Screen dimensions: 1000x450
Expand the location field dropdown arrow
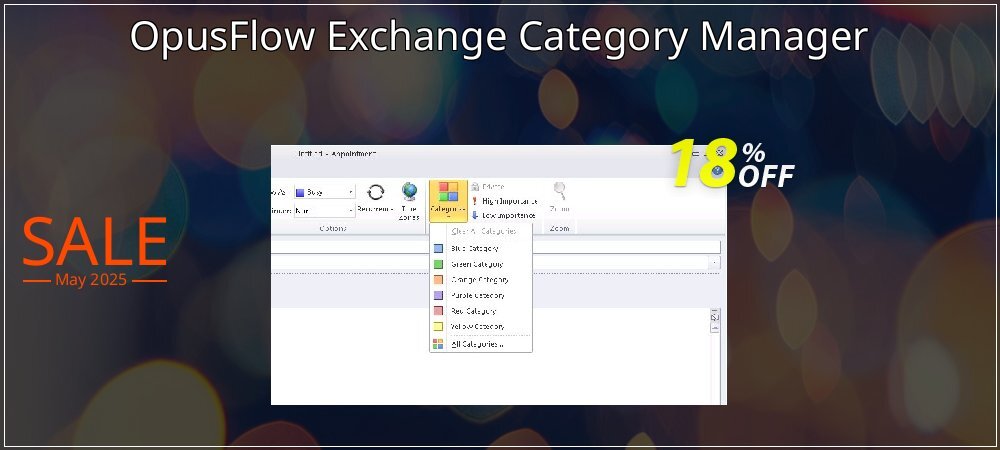pyautogui.click(x=715, y=263)
